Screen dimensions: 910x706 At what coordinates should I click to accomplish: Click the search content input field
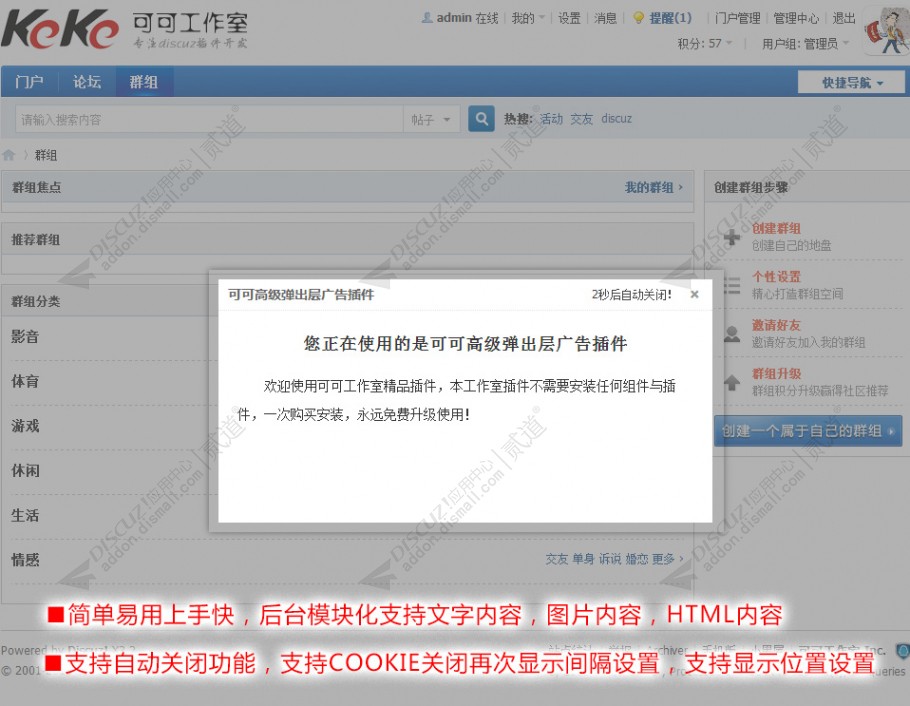coord(208,120)
